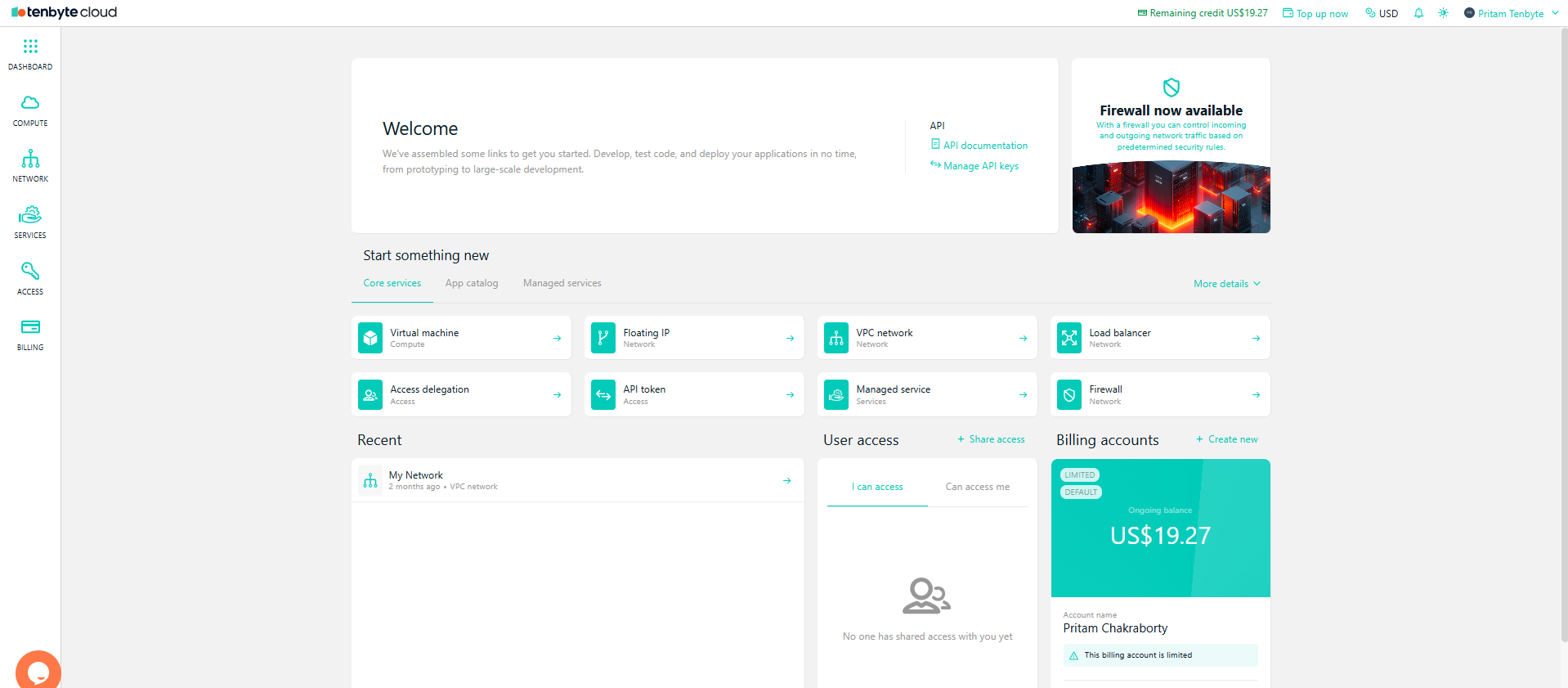1568x688 pixels.
Task: Click the Virtual machine card arrow
Action: [x=557, y=338]
